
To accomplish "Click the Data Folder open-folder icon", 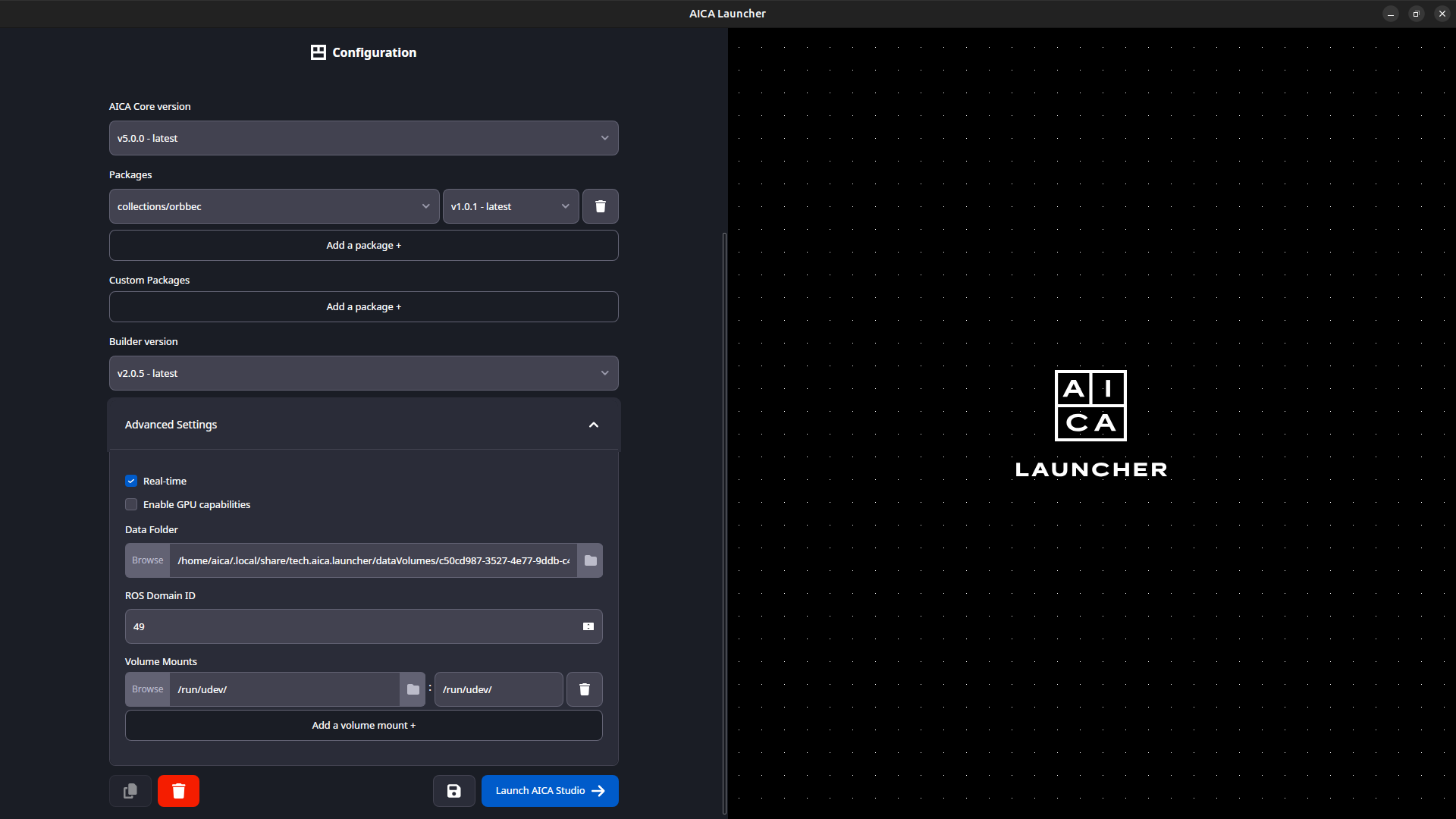I will (590, 560).
